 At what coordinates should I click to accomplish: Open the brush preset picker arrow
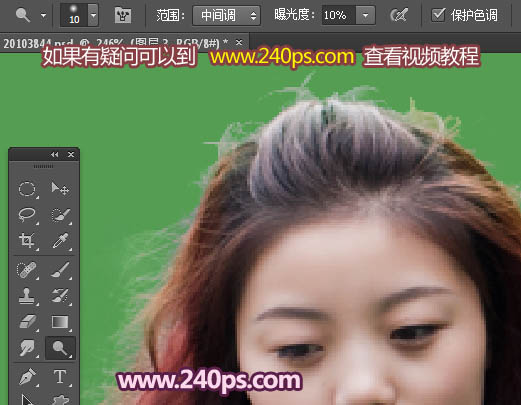click(94, 15)
